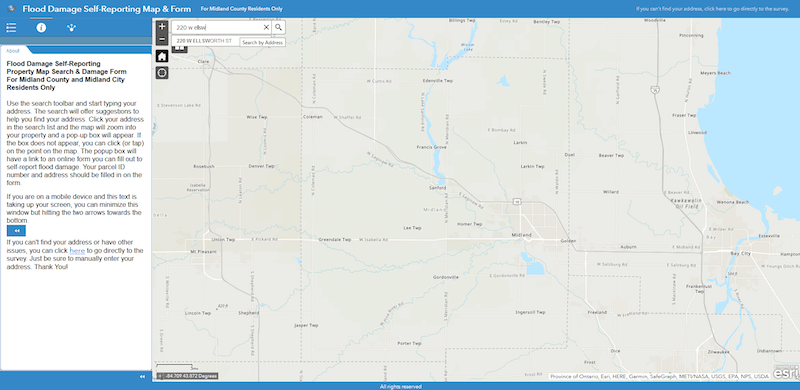Choose the 220 W ELLSWORTH ST suggestion

tap(204, 41)
